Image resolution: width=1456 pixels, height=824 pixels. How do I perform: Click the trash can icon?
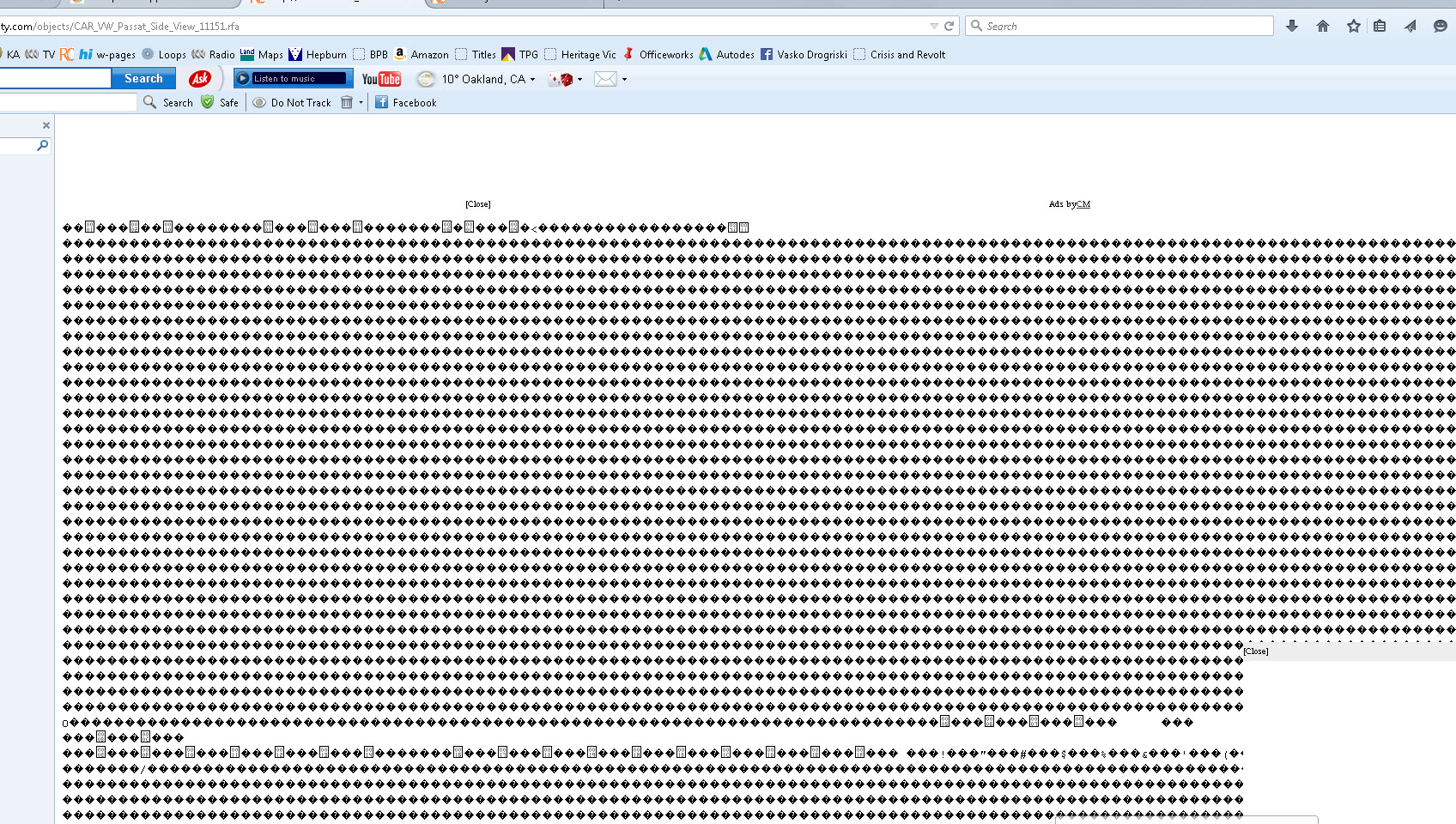click(347, 102)
